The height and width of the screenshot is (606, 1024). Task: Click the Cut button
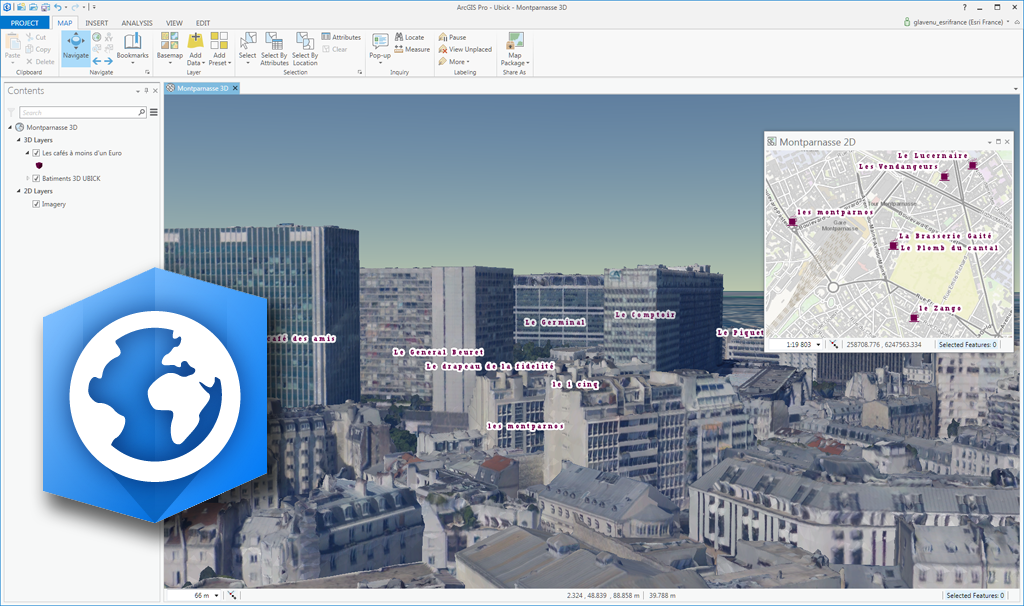tap(36, 37)
